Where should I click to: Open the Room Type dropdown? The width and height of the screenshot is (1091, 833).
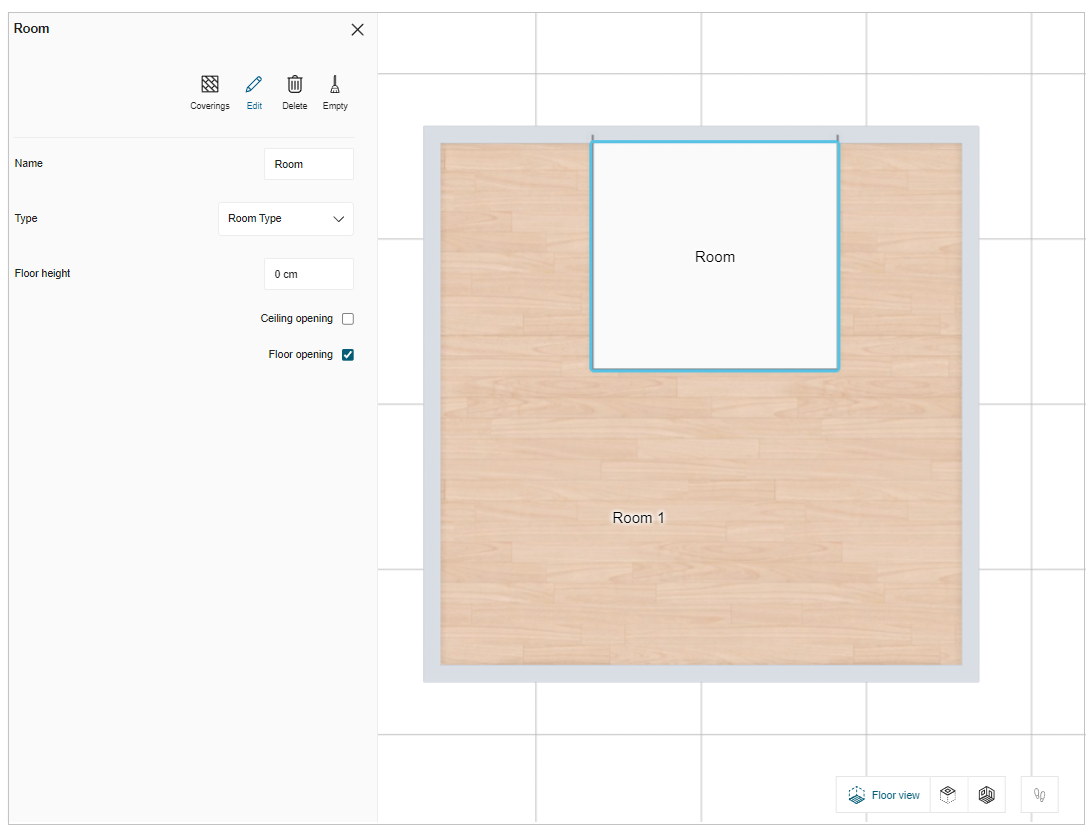(285, 219)
